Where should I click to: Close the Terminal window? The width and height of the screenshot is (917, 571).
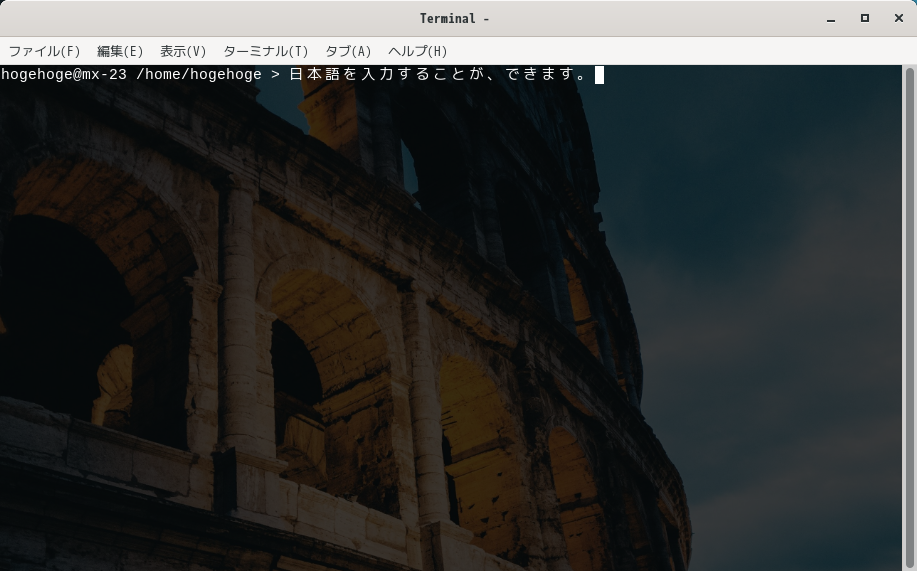pyautogui.click(x=899, y=18)
